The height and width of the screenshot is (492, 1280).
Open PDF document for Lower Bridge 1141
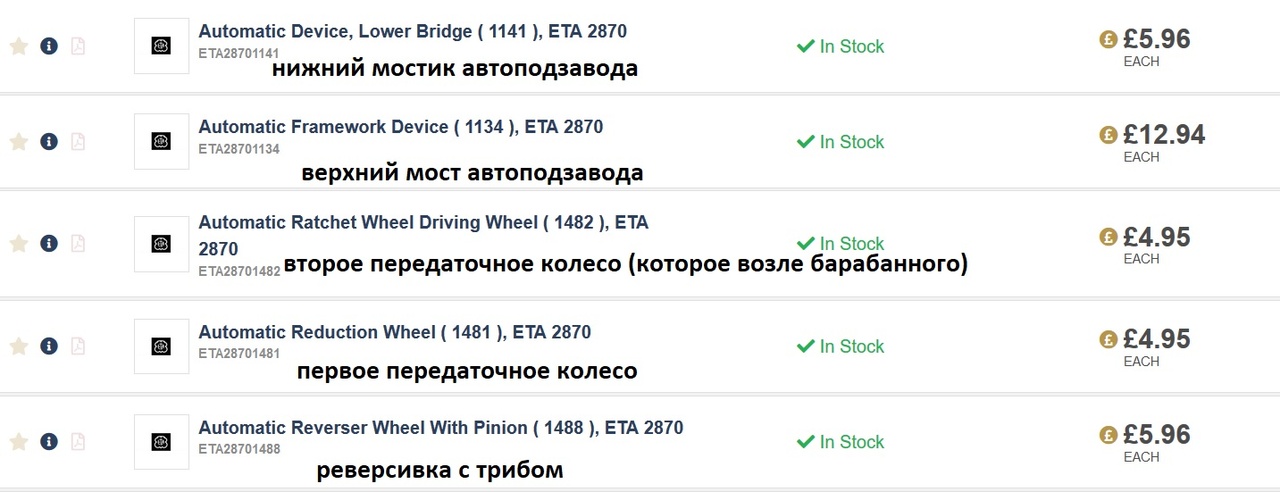[78, 46]
